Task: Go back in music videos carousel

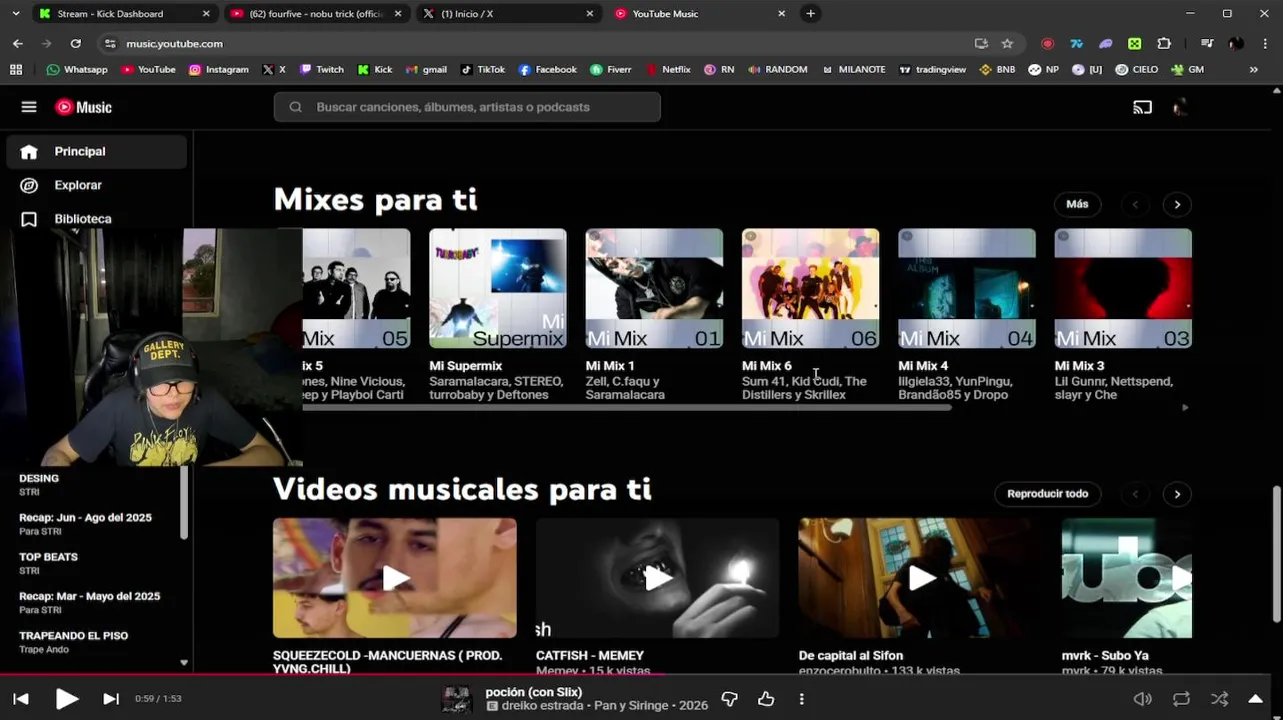Action: click(1135, 494)
